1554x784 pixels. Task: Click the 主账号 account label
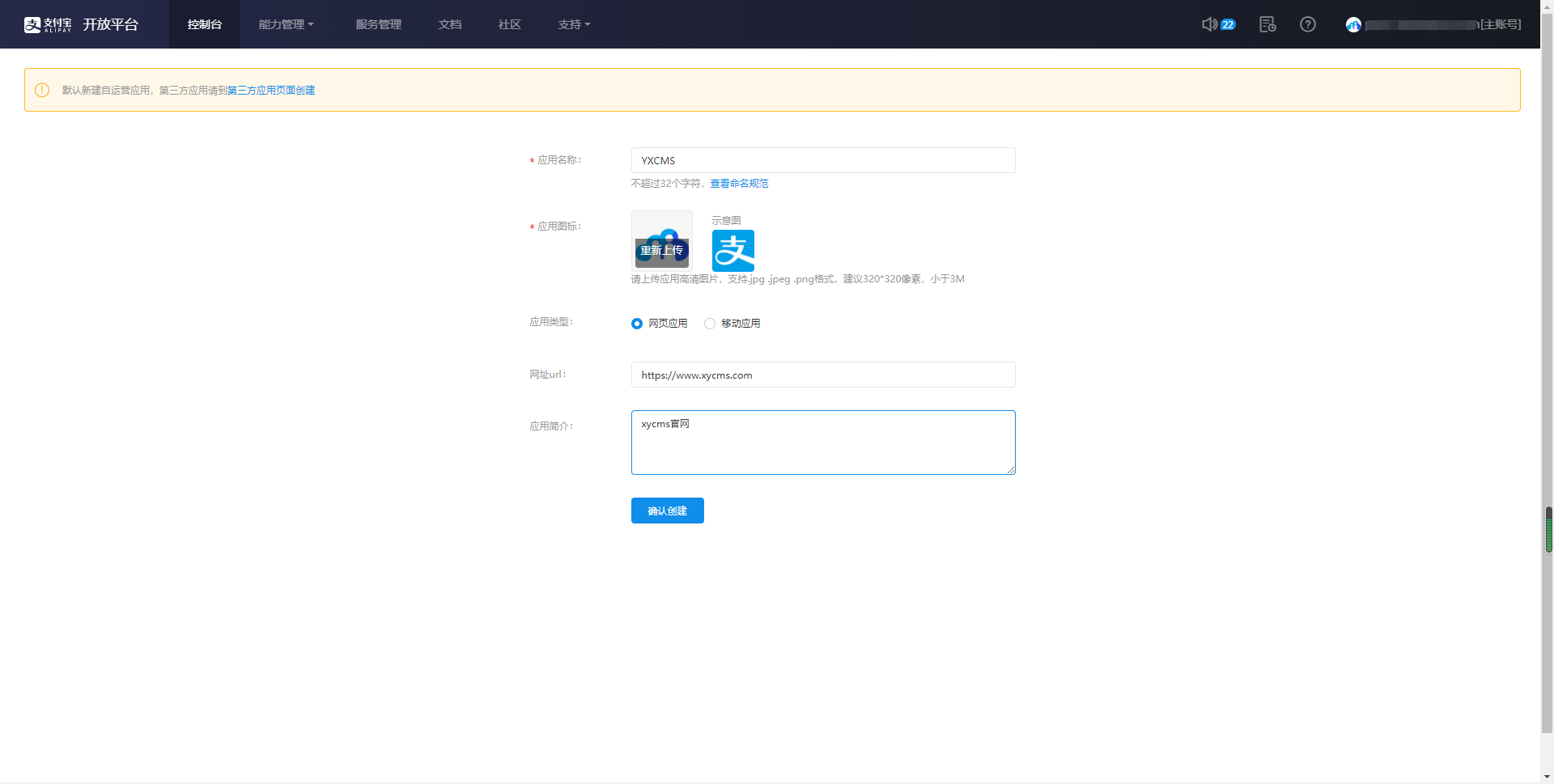pos(1501,25)
